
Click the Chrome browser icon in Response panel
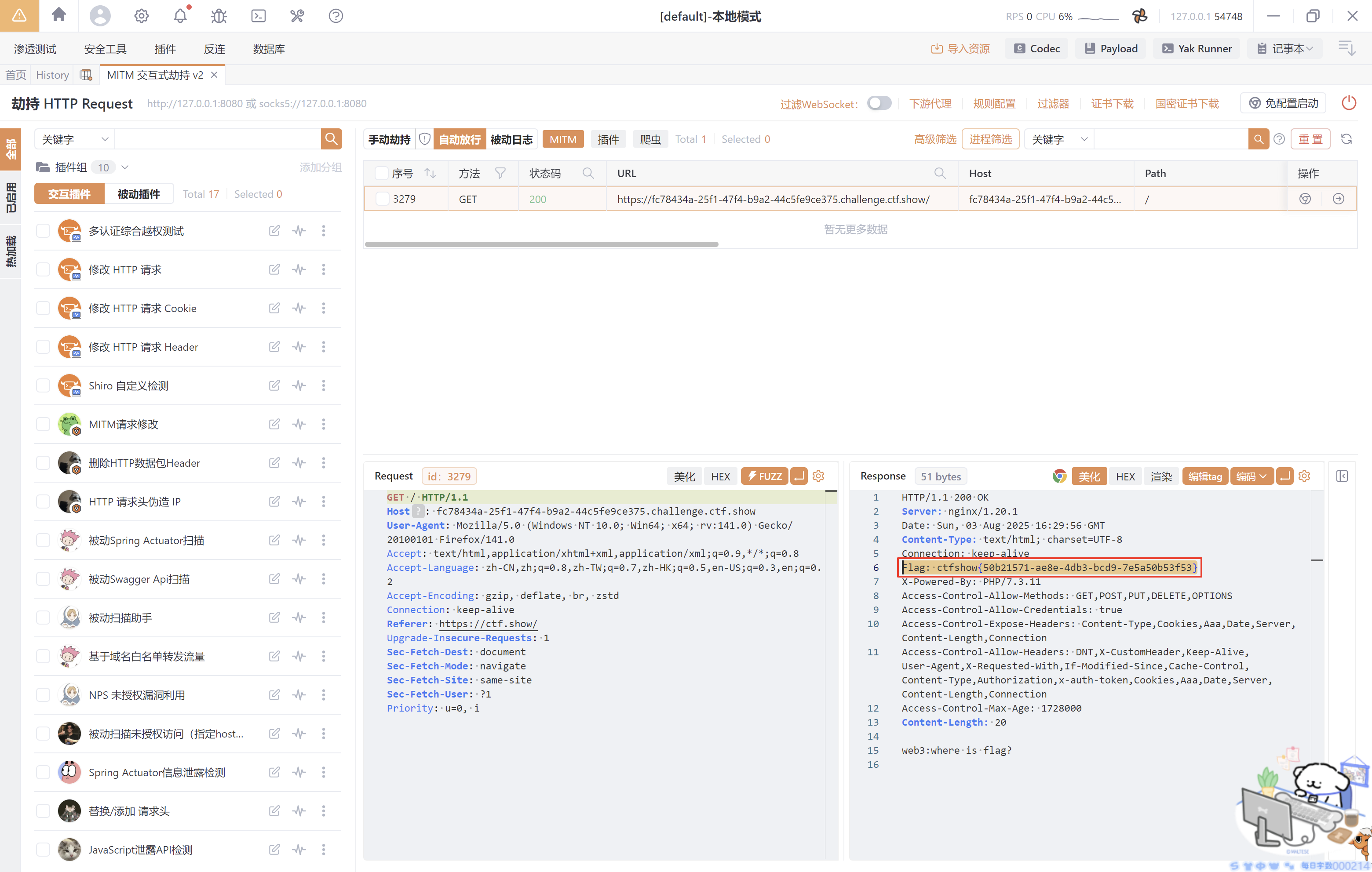click(x=1059, y=476)
